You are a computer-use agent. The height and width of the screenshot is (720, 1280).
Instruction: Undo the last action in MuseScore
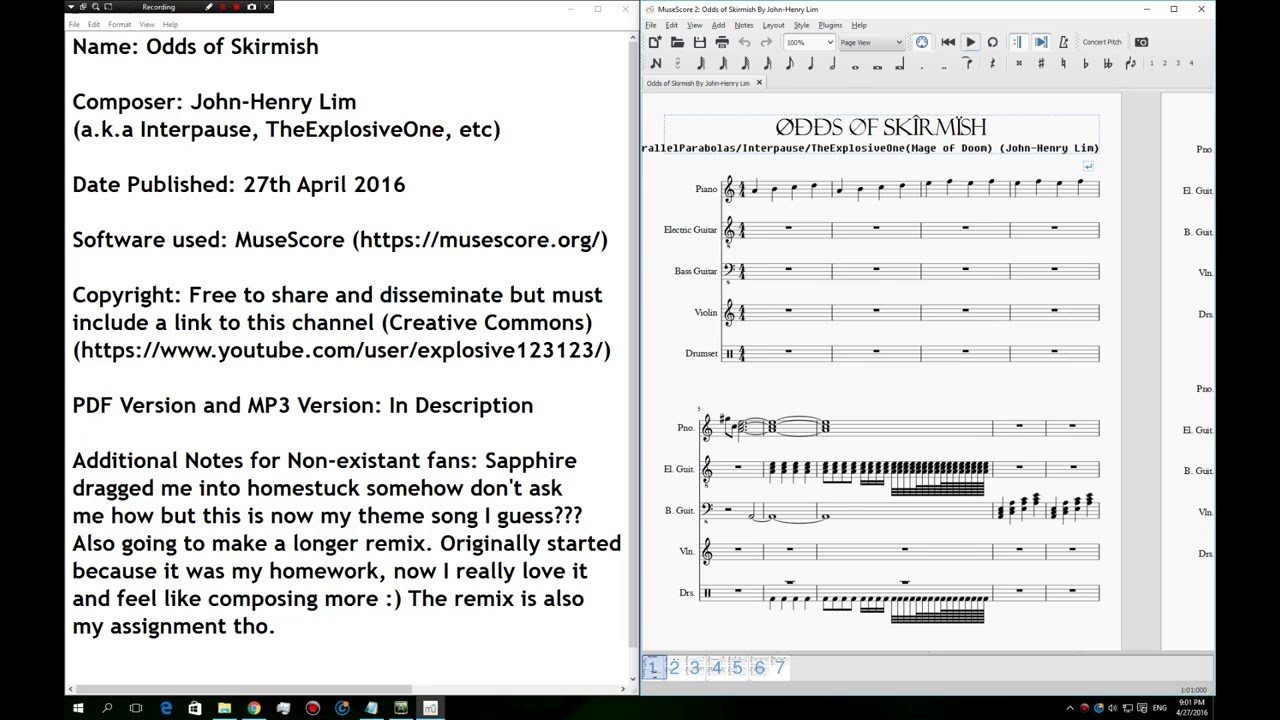[x=744, y=42]
